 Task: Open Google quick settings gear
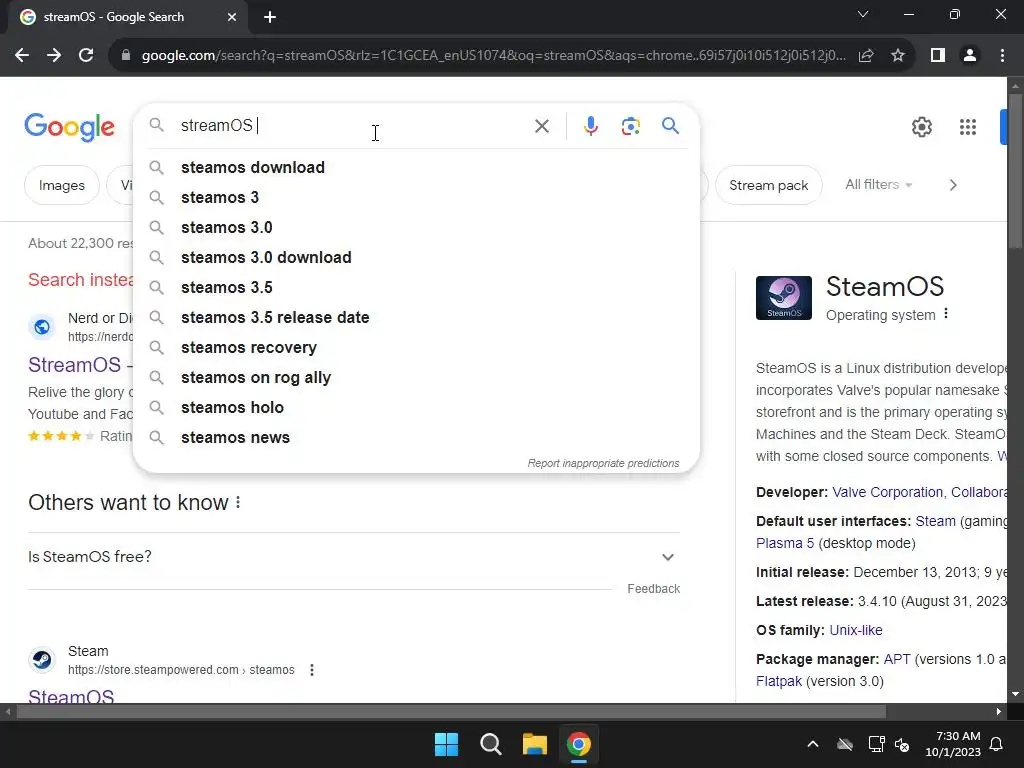click(x=921, y=127)
